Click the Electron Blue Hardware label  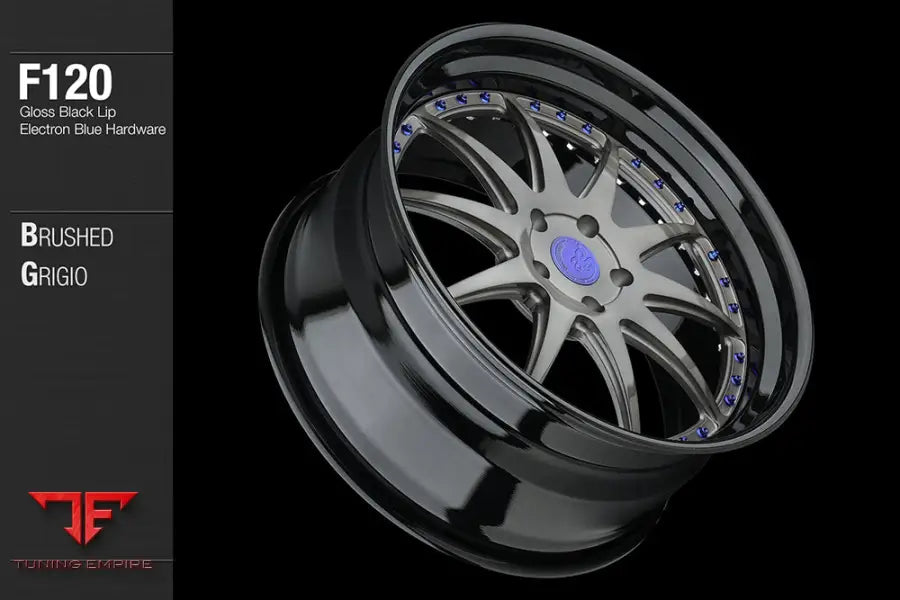[92, 129]
